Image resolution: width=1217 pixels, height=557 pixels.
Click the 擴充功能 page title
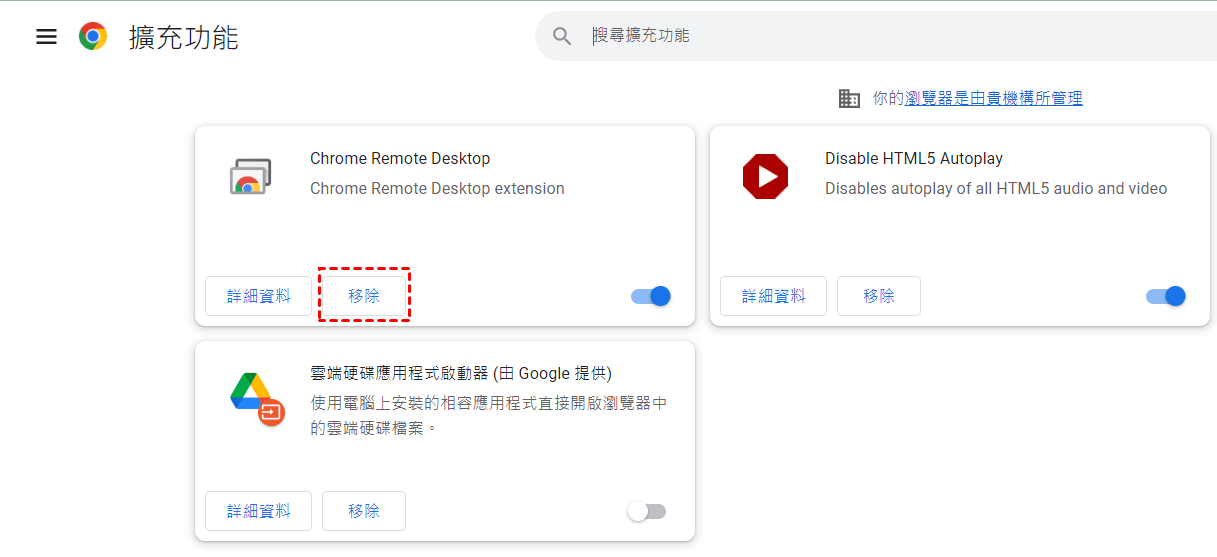tap(183, 38)
